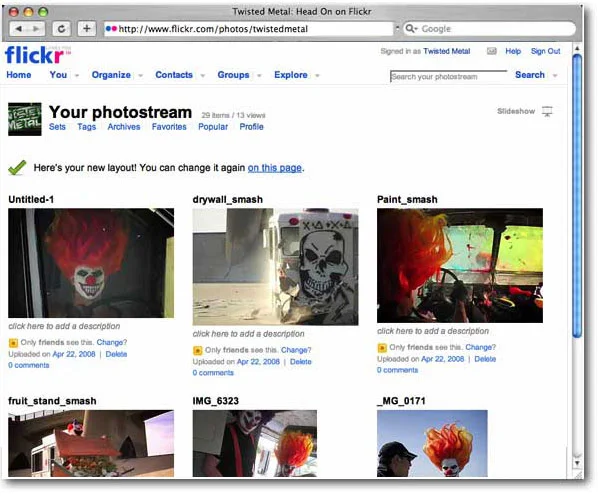Open the IMG_6323 photo
Viewport: 598px width, 504px height.
255,443
